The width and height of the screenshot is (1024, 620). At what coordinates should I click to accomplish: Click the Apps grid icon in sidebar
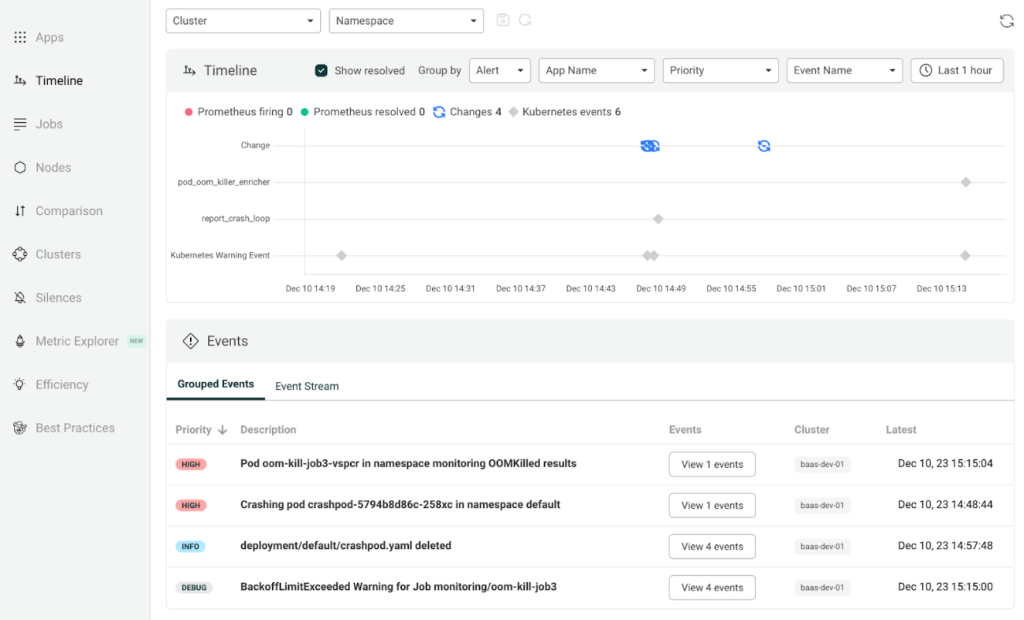[20, 38]
